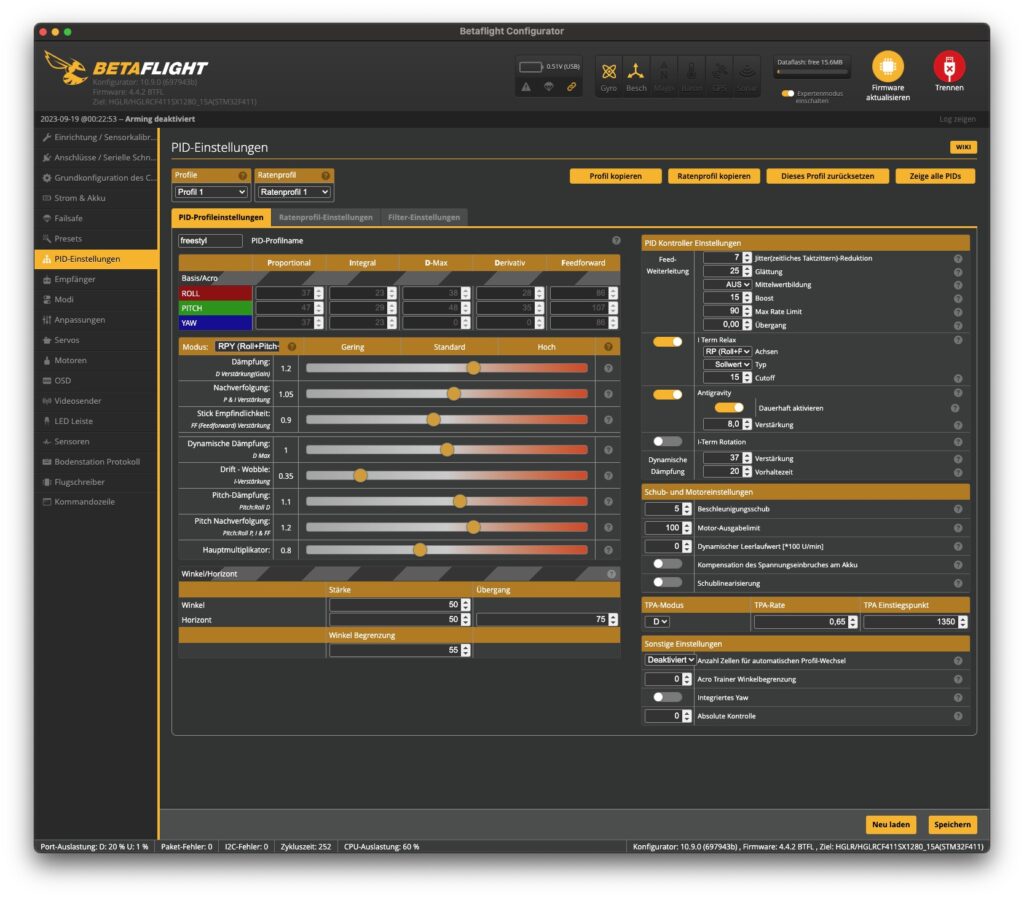Viewport: 1024px width, 898px height.
Task: Click help icon next to PID-Profilname
Action: [616, 241]
